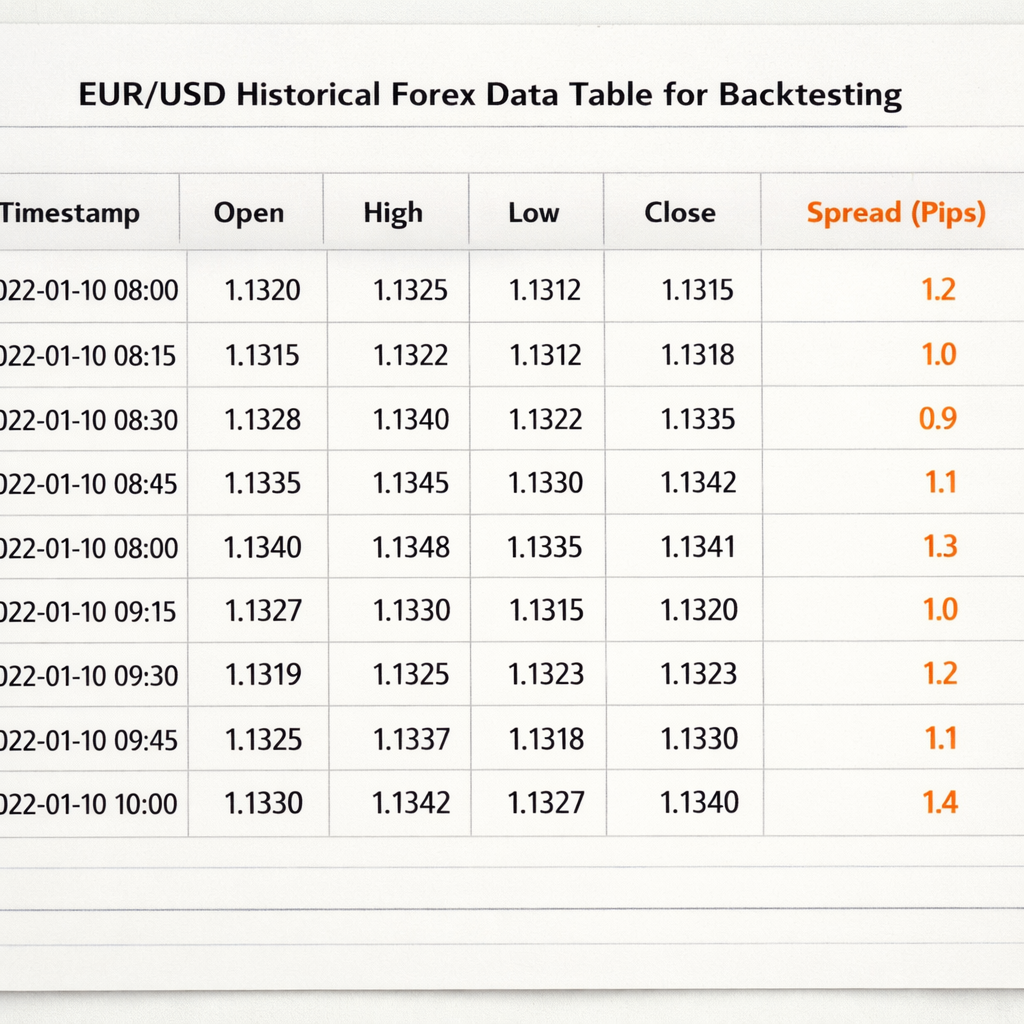
Task: Click the Spread (Pips) column header
Action: (895, 213)
